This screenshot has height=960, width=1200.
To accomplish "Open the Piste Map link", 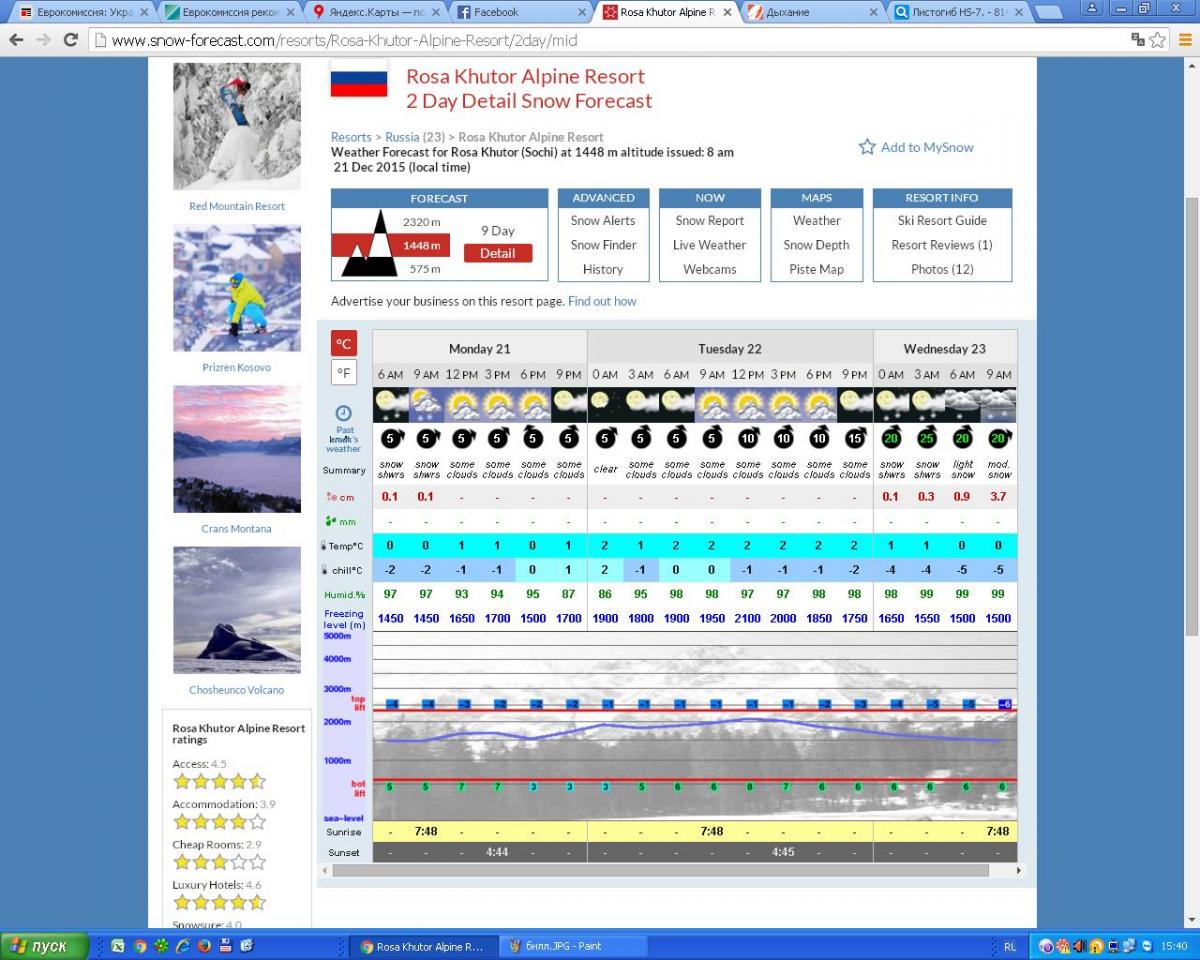I will click(x=816, y=269).
